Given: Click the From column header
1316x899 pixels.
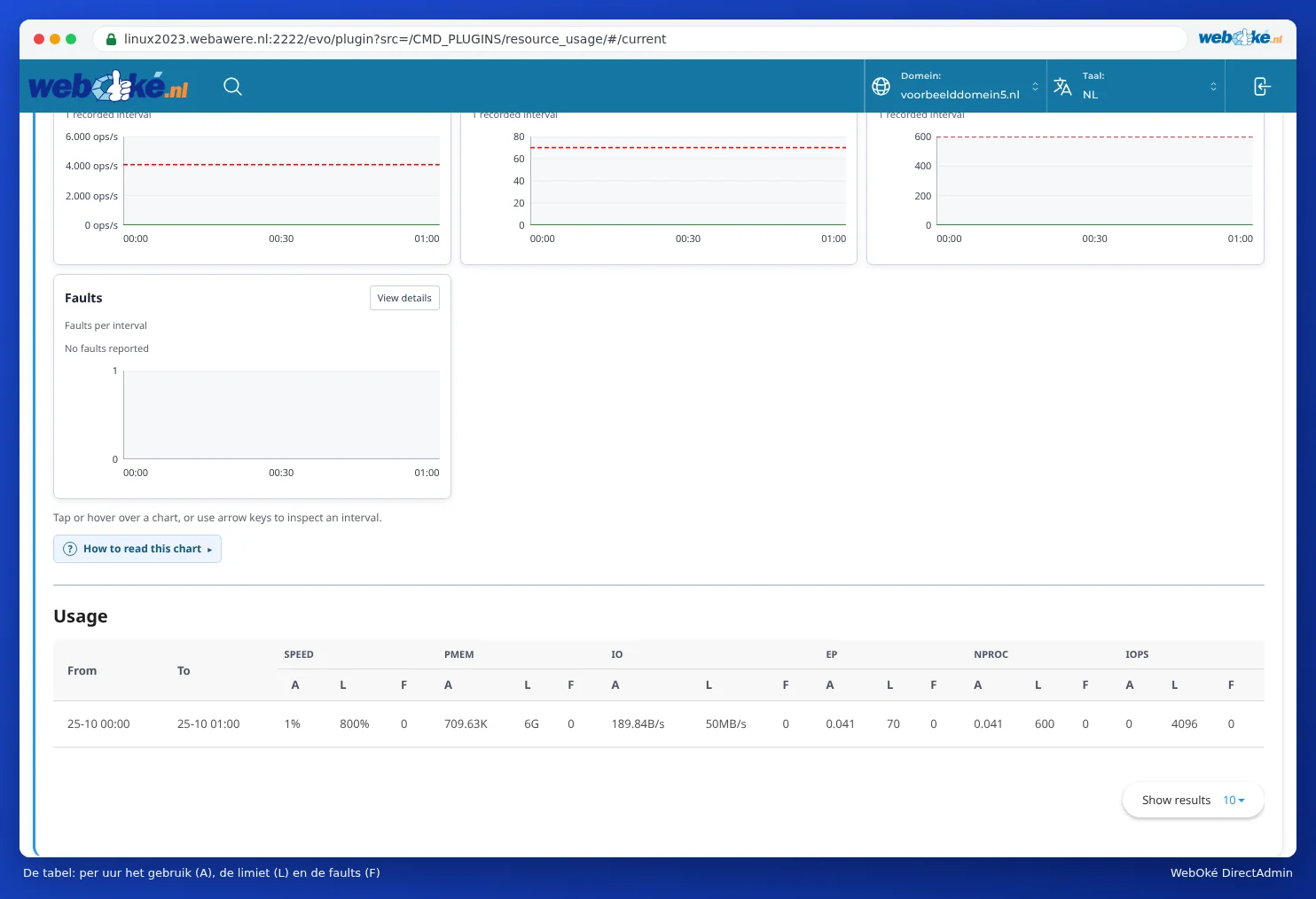Looking at the screenshot, I should [82, 670].
